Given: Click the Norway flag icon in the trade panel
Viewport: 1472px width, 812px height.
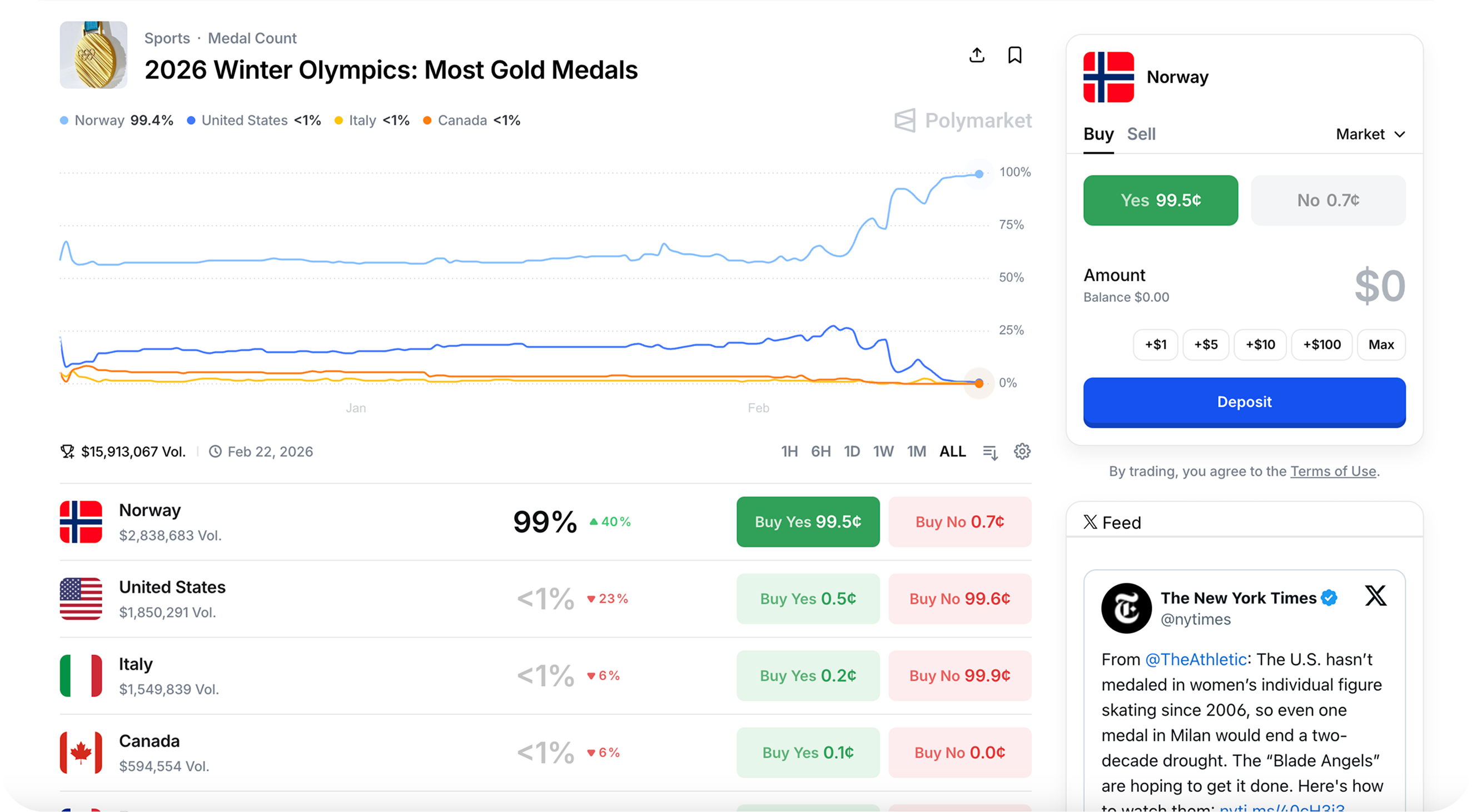Looking at the screenshot, I should 1108,76.
